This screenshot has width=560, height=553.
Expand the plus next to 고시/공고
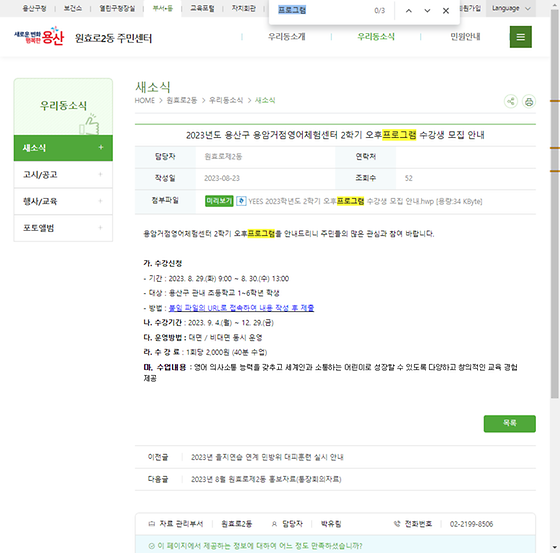click(100, 174)
